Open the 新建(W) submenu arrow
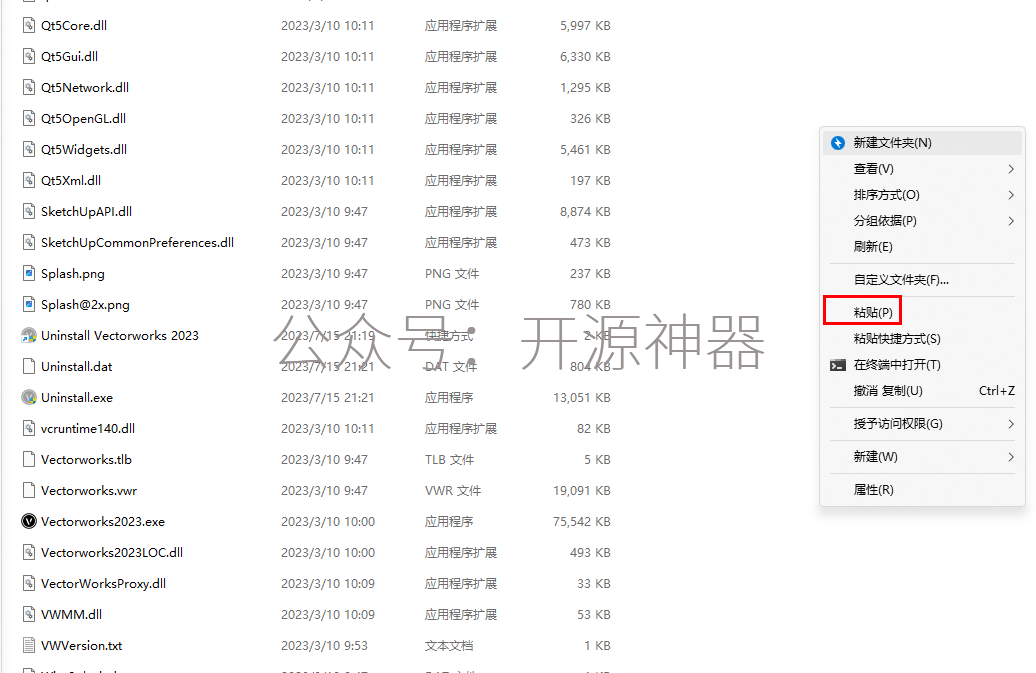The image size is (1036, 673). coord(1011,458)
